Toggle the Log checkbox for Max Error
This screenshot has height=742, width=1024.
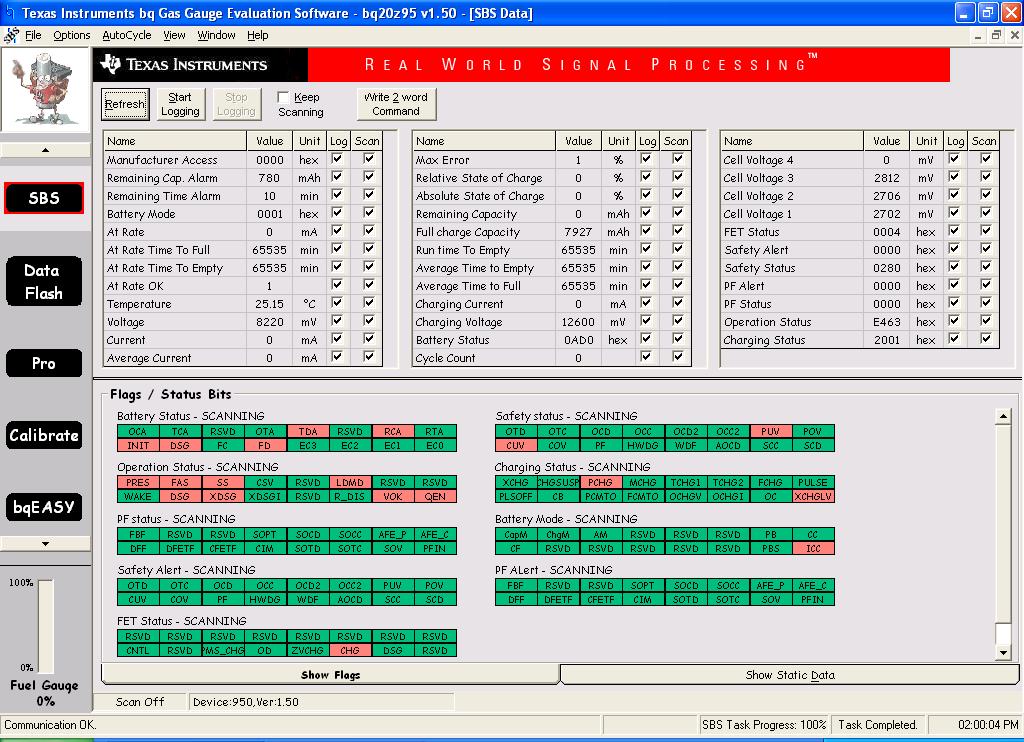pos(646,159)
